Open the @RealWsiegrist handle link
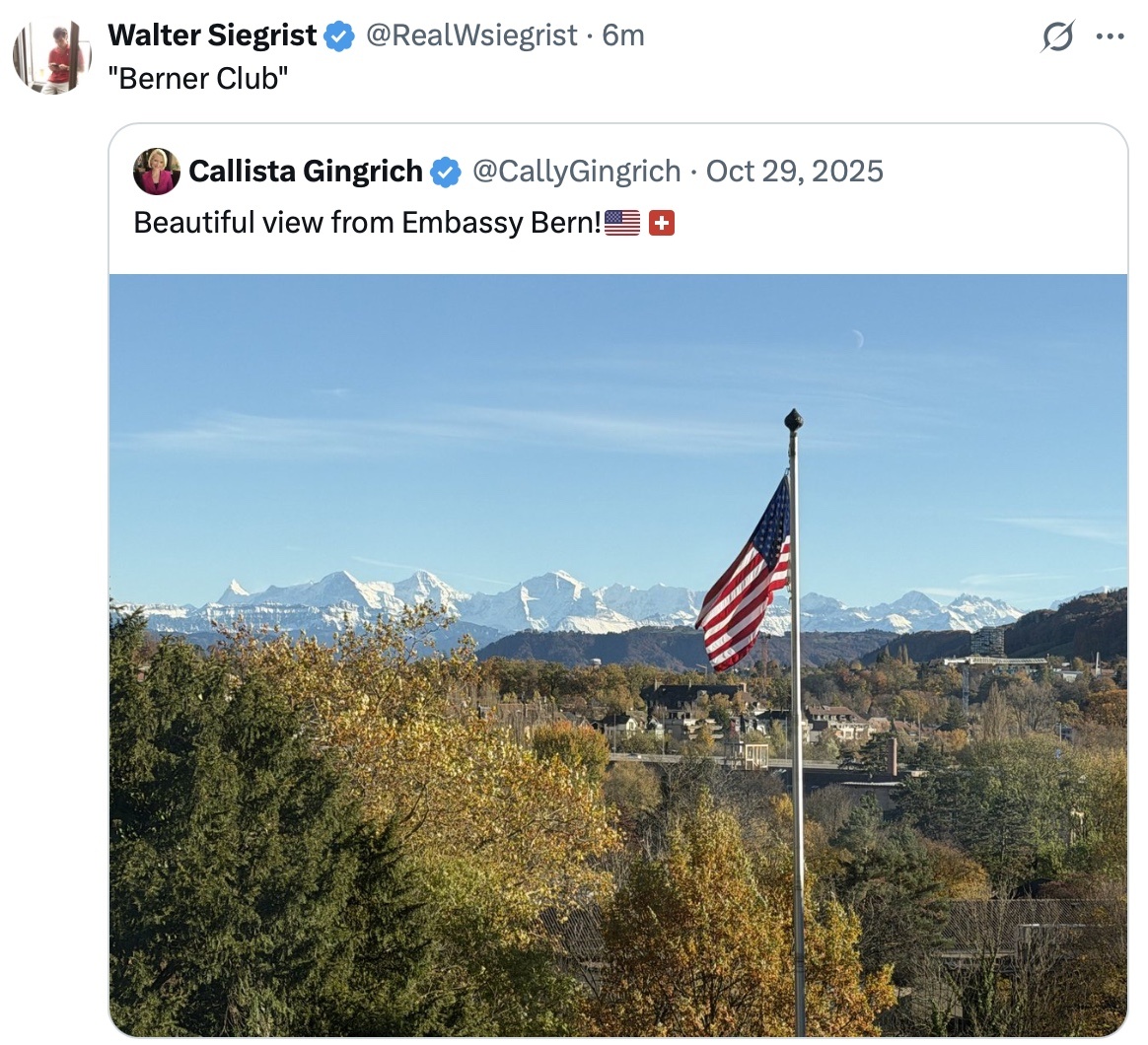1148x1045 pixels. coord(471,35)
